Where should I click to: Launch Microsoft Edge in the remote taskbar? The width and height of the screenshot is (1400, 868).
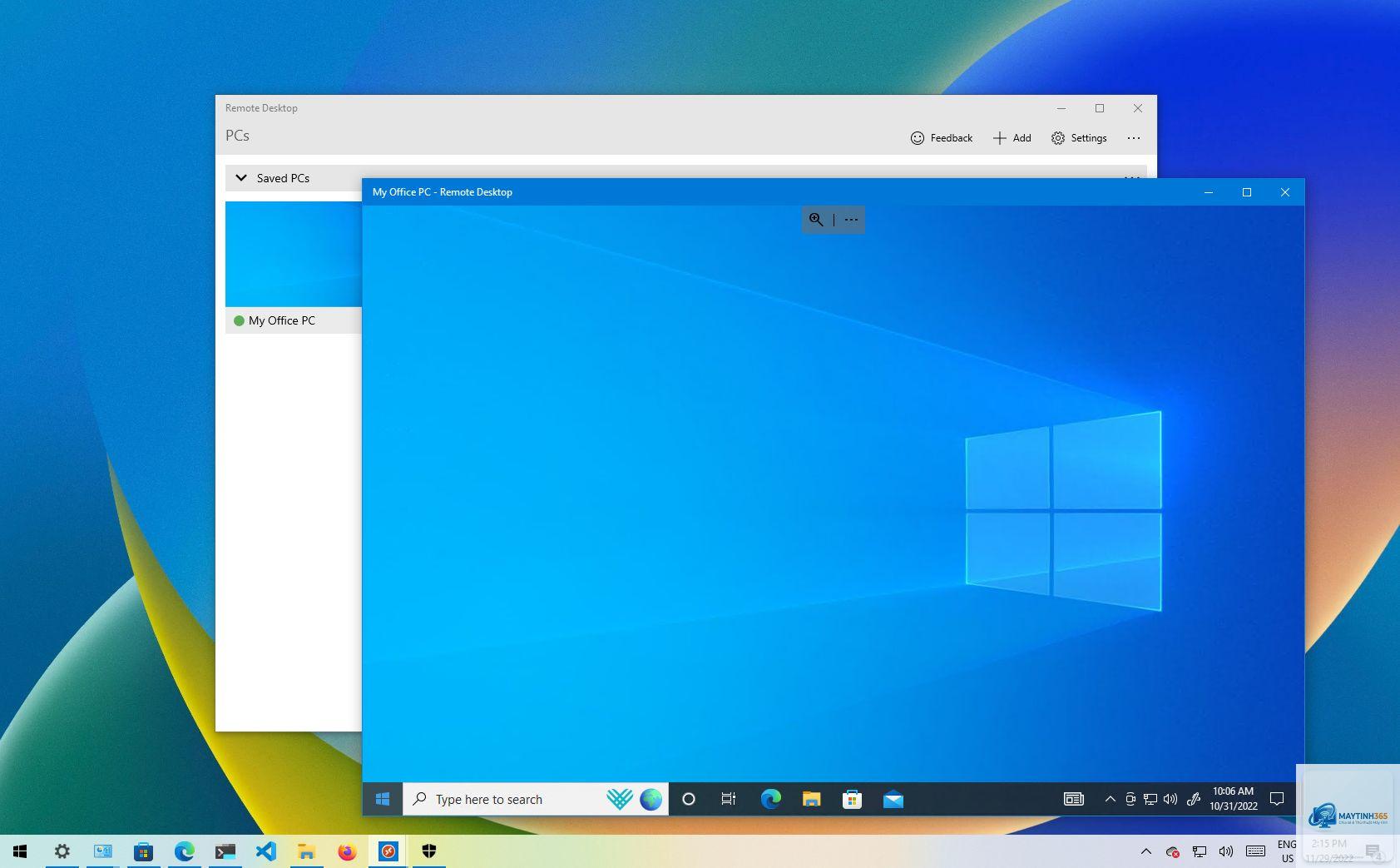770,799
